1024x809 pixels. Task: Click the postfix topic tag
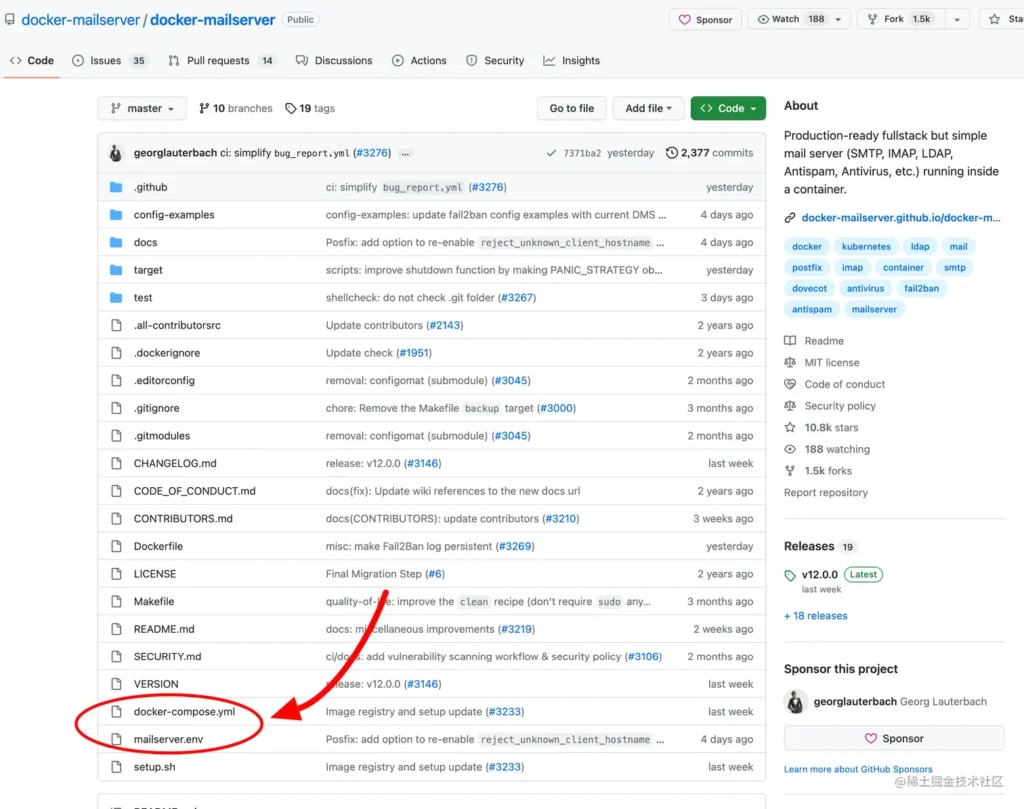point(807,268)
